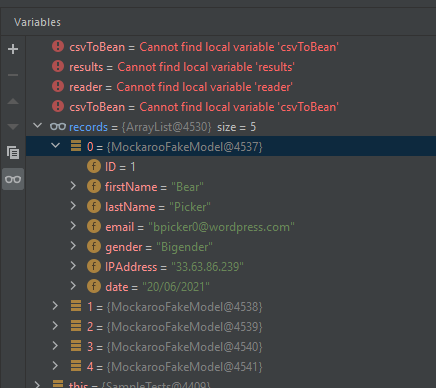Screen dimensions: 436x388
Task: Click list element icon of item 1
Action: [76, 306]
